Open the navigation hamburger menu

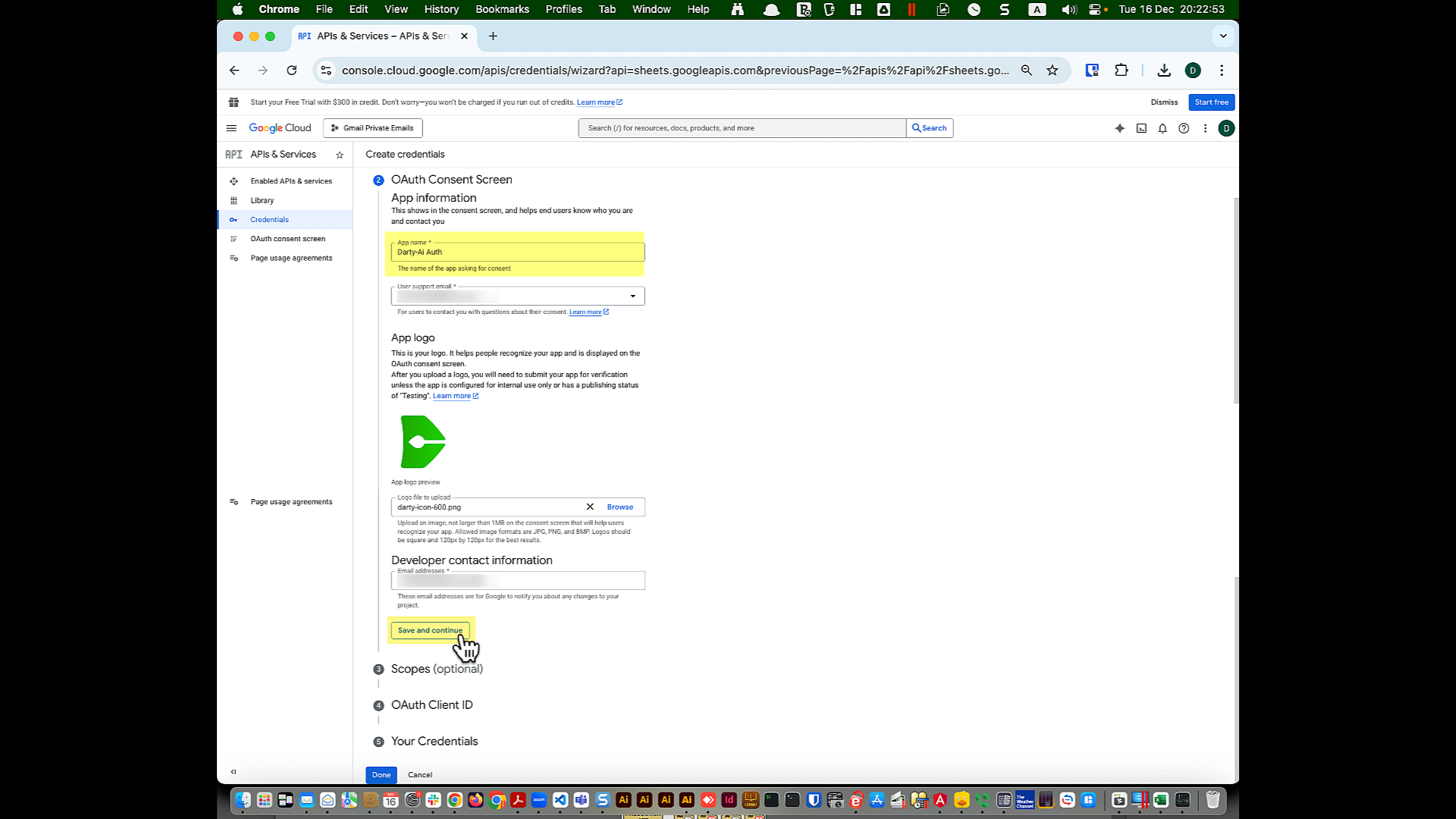232,128
